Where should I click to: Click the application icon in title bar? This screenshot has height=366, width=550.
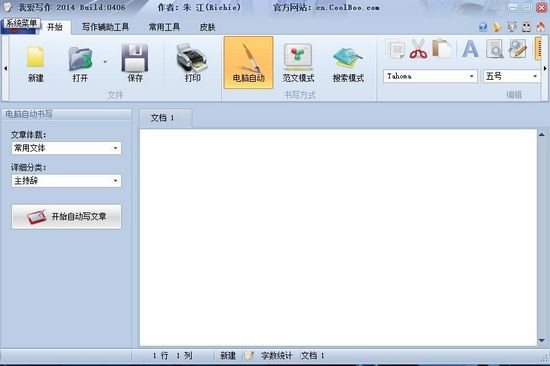[x=7, y=7]
